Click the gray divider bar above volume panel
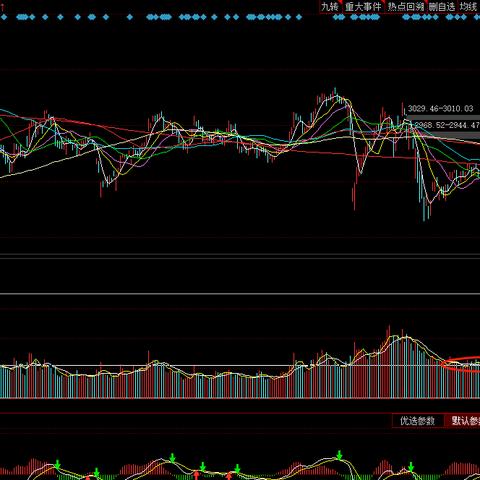480x480 pixels. point(240,294)
